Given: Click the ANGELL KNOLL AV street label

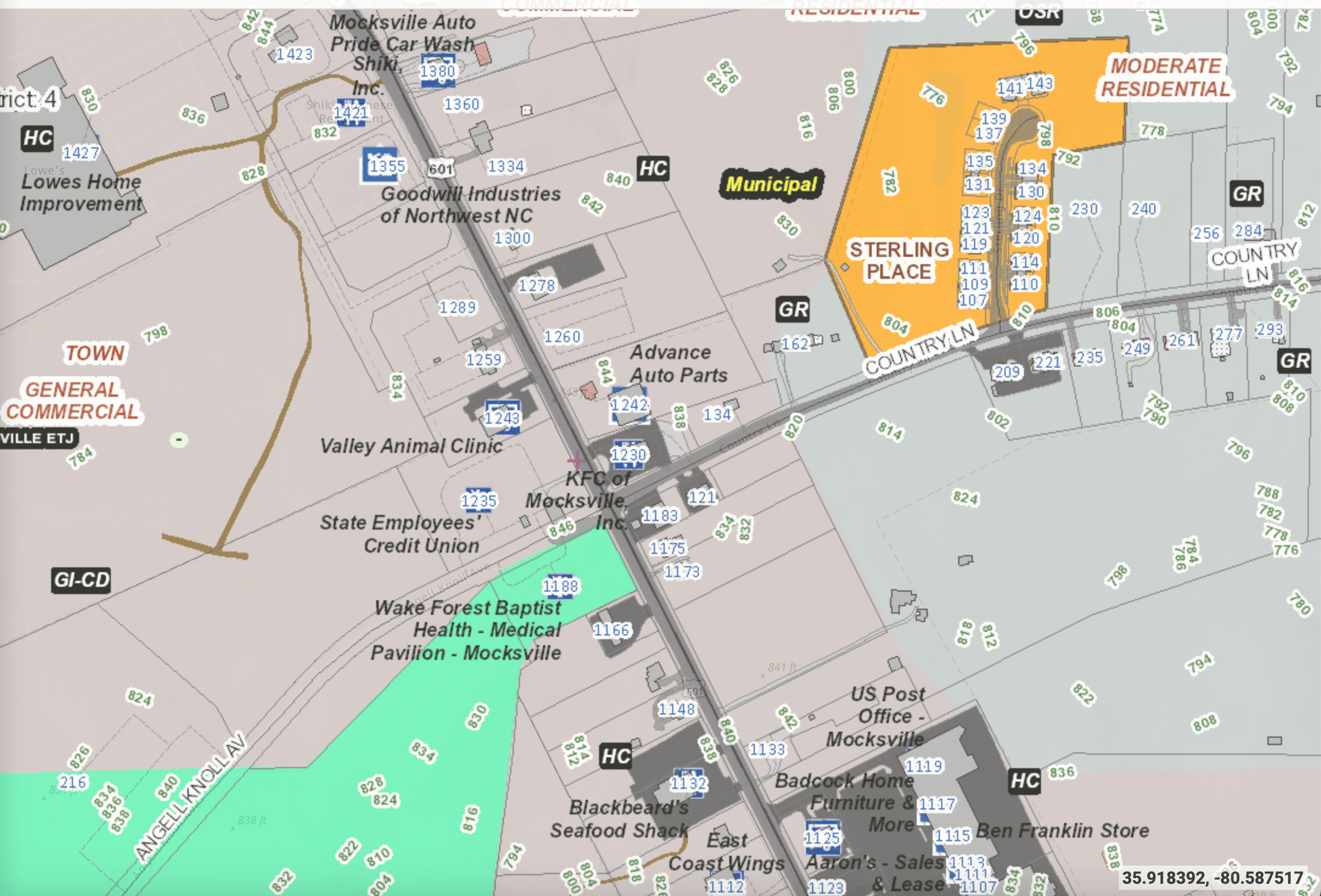Looking at the screenshot, I should coord(191,797).
